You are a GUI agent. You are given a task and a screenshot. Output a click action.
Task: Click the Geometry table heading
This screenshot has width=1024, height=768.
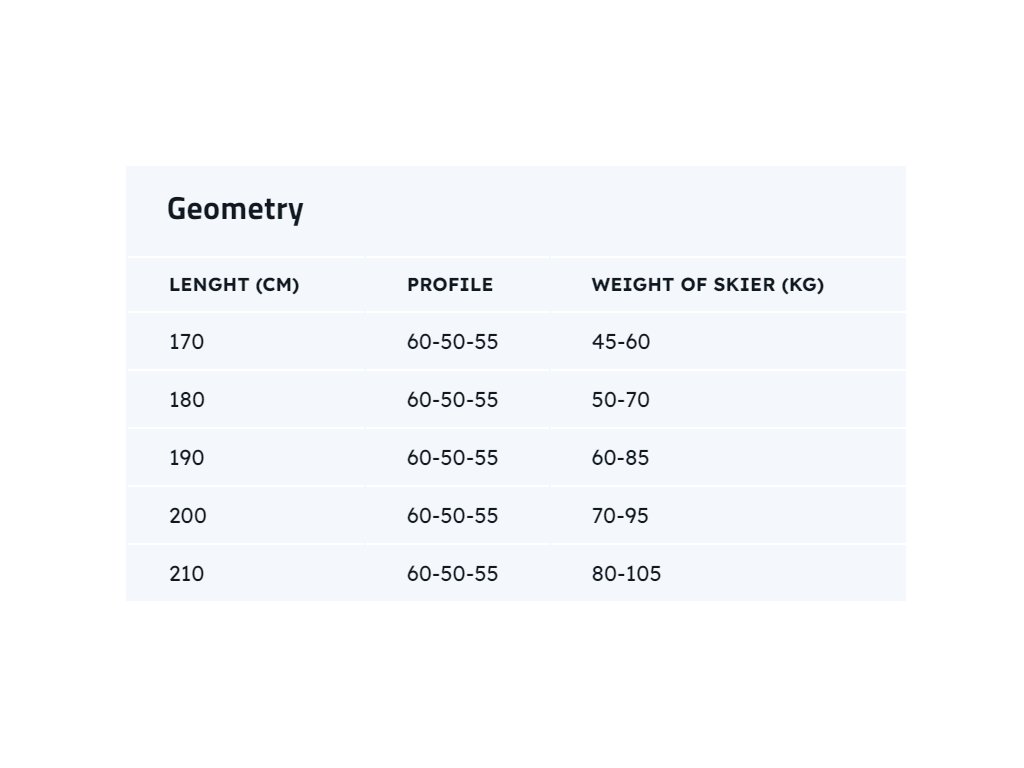235,210
